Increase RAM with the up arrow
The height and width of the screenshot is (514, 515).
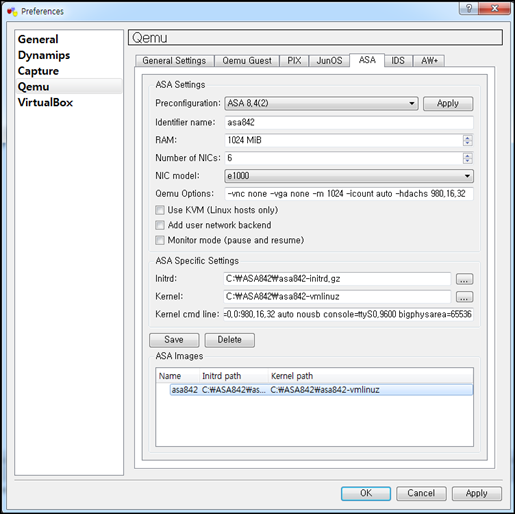pos(468,137)
